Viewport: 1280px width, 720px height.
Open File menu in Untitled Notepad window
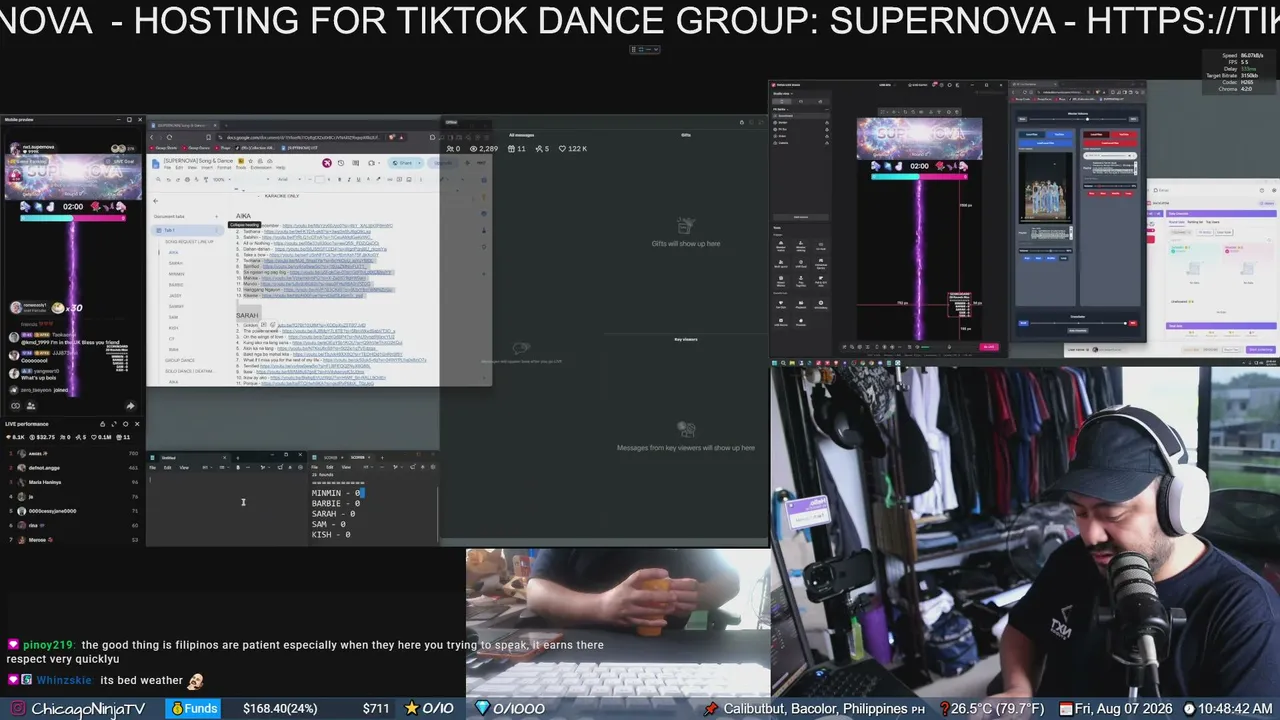point(154,467)
